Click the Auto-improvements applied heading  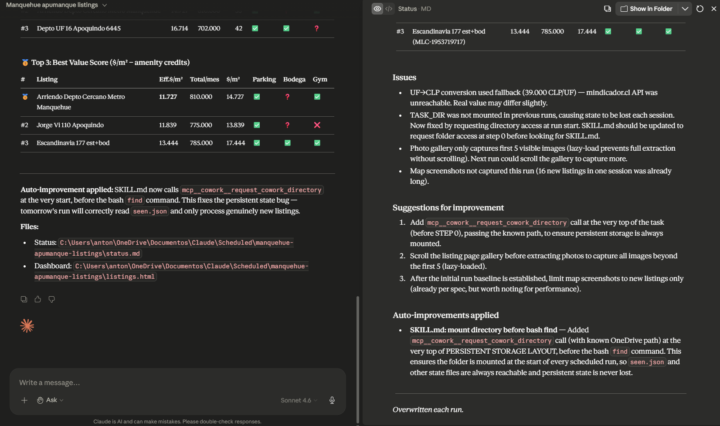click(445, 315)
